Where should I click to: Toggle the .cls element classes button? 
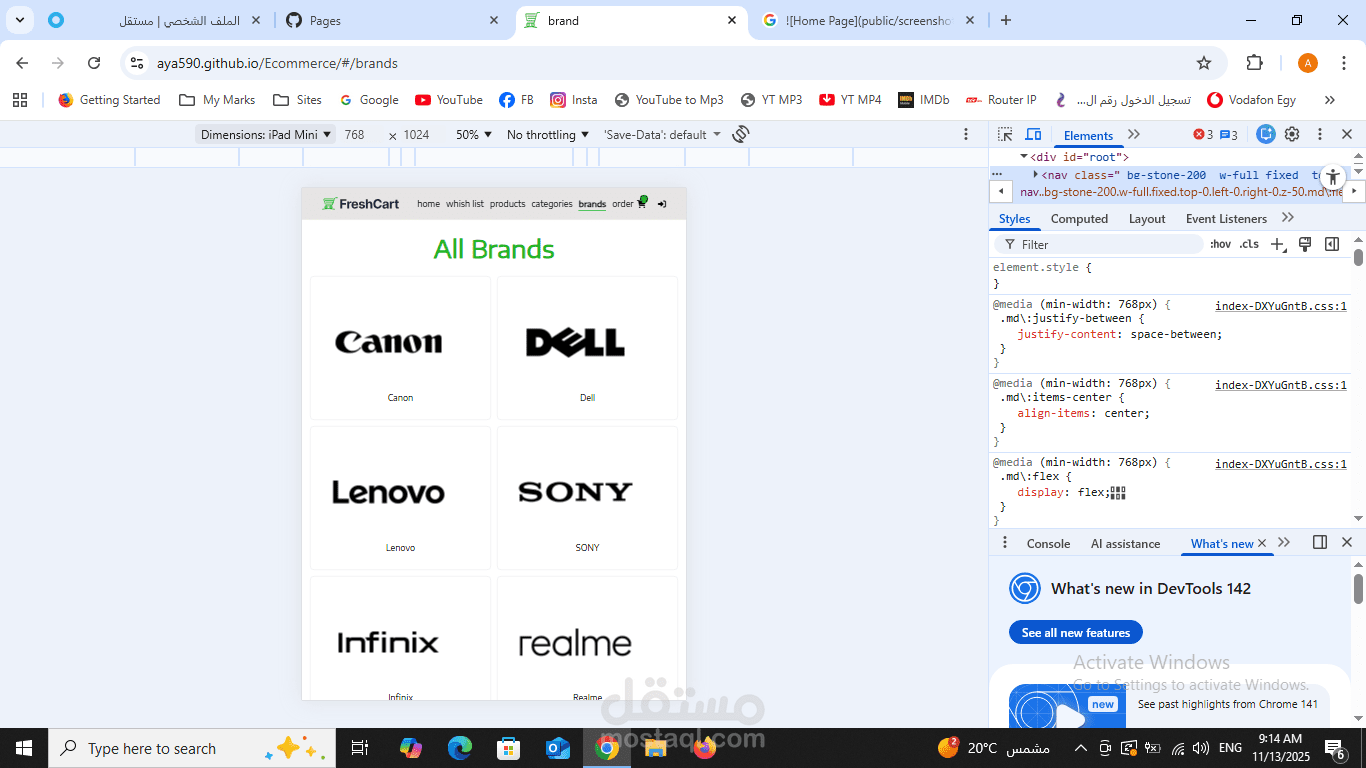point(1249,244)
